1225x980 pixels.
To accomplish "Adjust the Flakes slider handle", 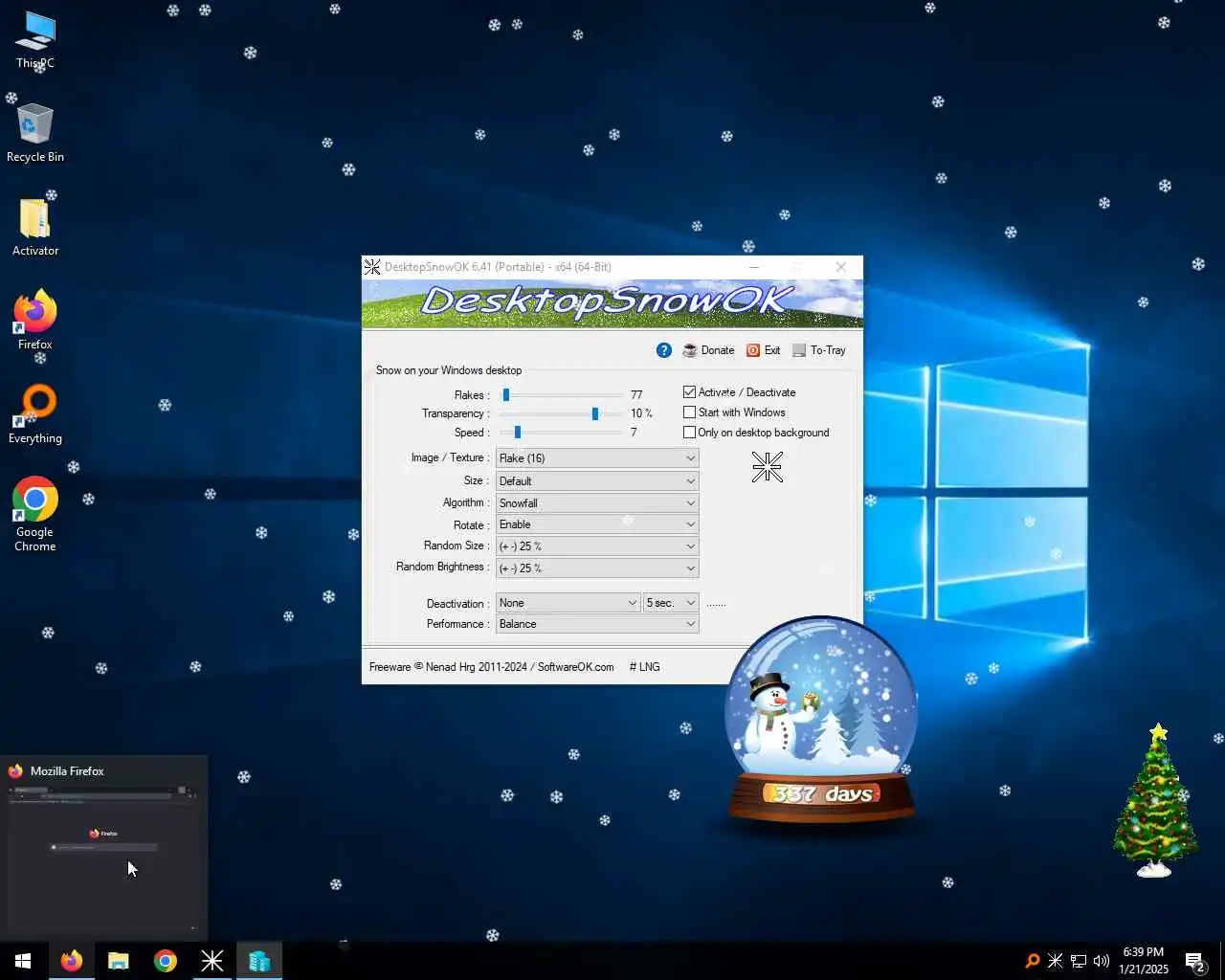I will (506, 394).
